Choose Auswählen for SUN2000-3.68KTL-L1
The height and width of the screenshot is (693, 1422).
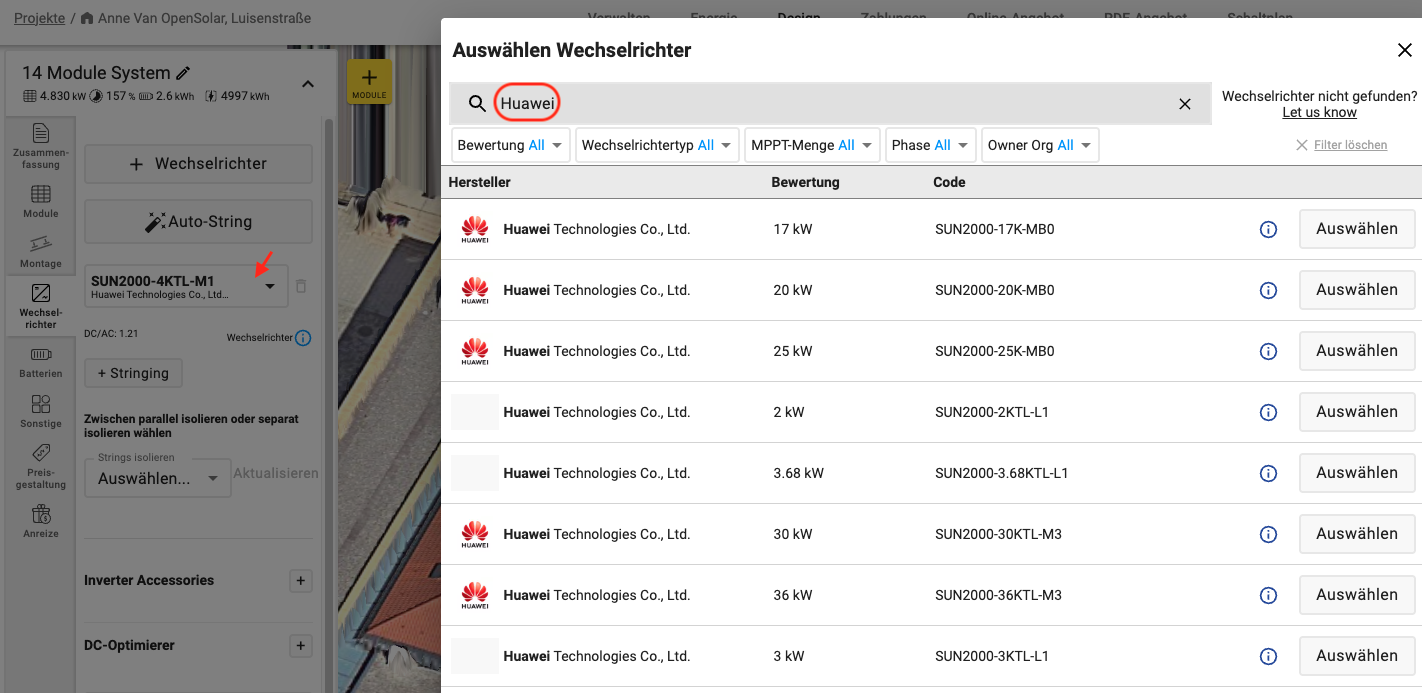[x=1357, y=473]
